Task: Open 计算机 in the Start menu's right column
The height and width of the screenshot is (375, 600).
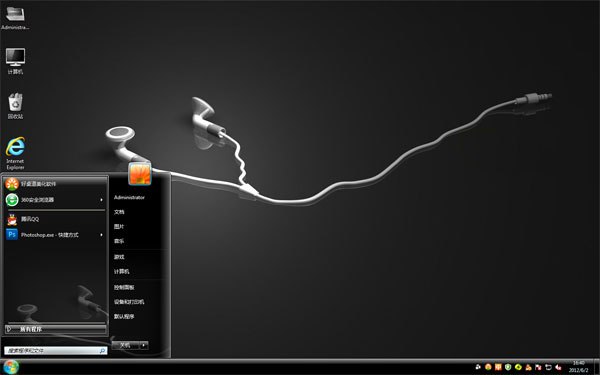Action: pos(121,271)
